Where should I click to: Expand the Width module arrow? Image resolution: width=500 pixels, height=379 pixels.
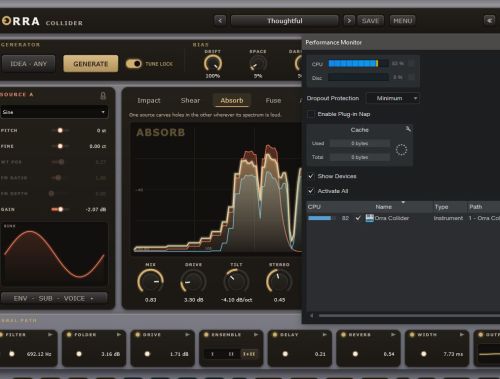coord(462,334)
